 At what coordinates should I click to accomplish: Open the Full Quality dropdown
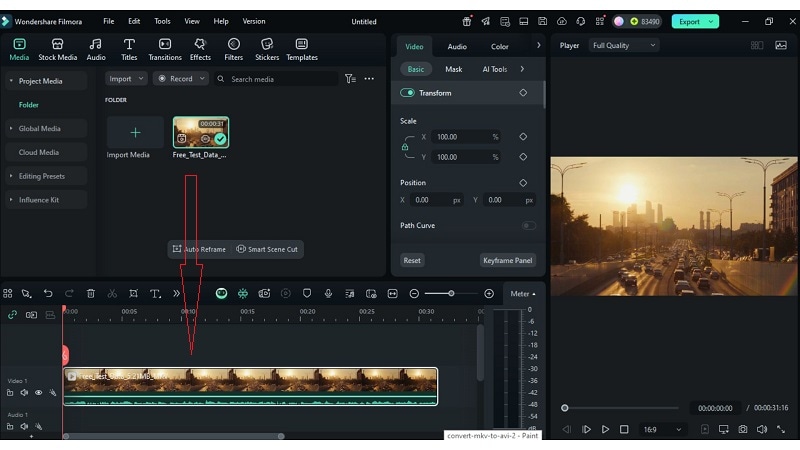click(623, 45)
